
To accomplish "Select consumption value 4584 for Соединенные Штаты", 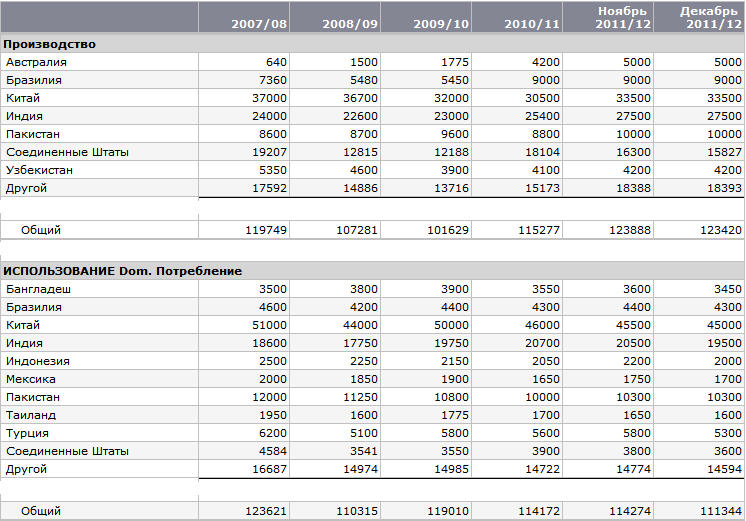I will pyautogui.click(x=273, y=452).
